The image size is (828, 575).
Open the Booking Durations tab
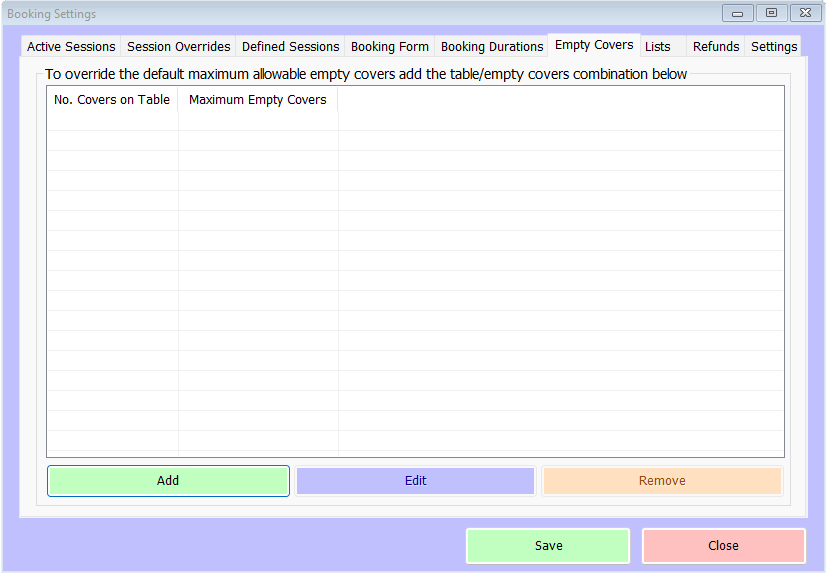491,47
